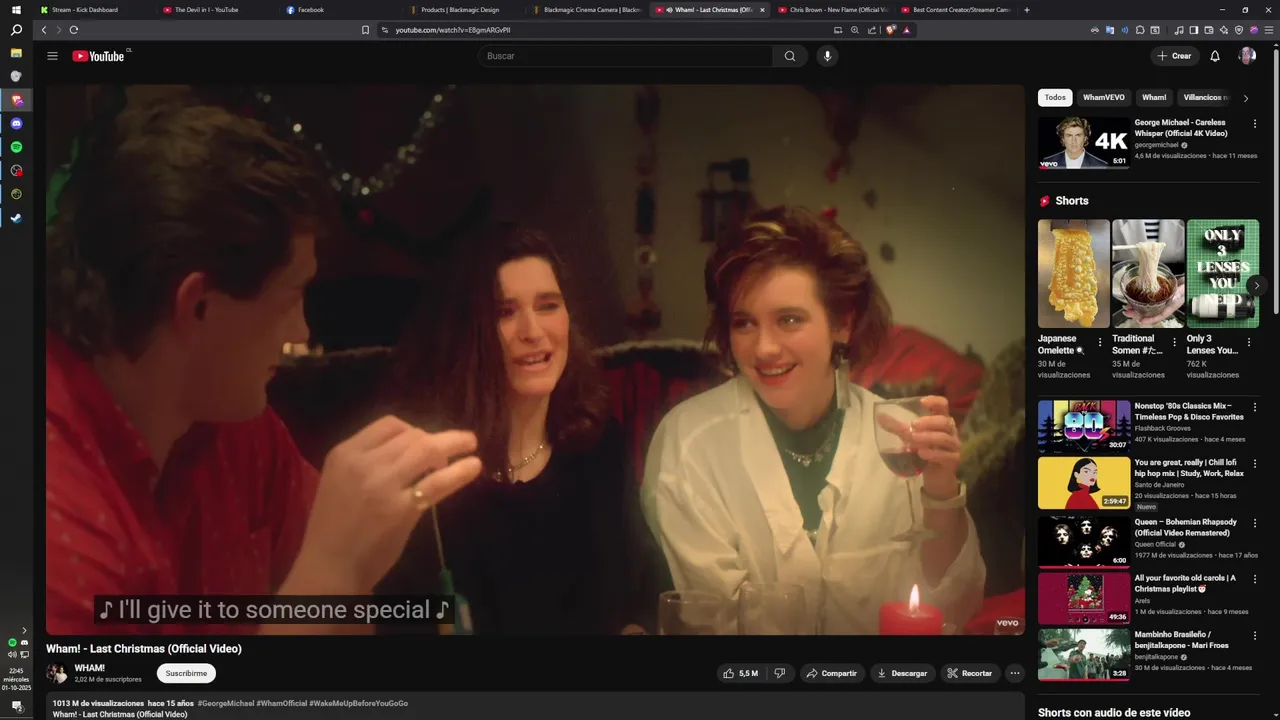Open zoom control in address bar
Viewport: 1280px width, 720px height.
[x=855, y=30]
